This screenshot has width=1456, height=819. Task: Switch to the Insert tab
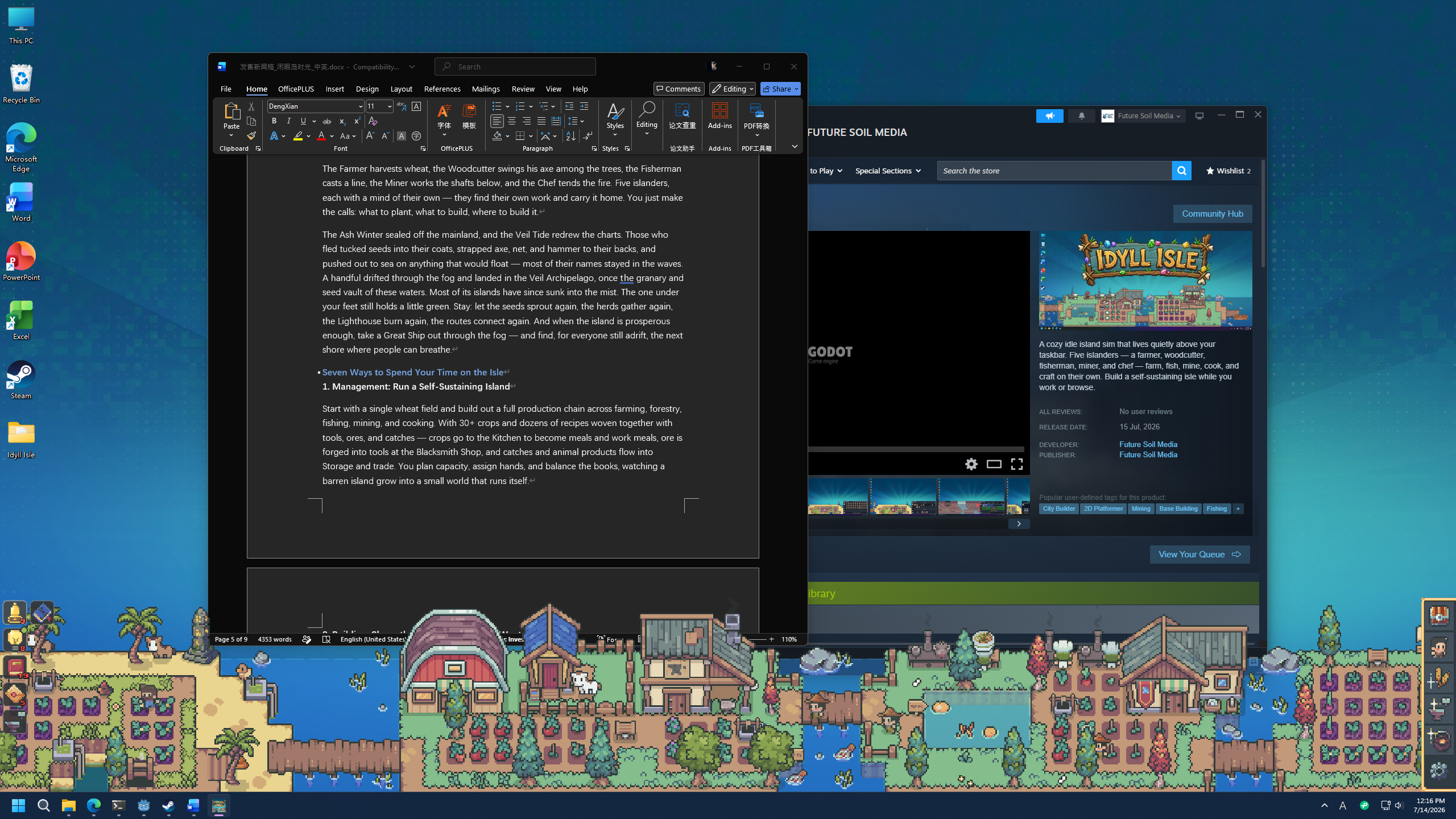334,89
